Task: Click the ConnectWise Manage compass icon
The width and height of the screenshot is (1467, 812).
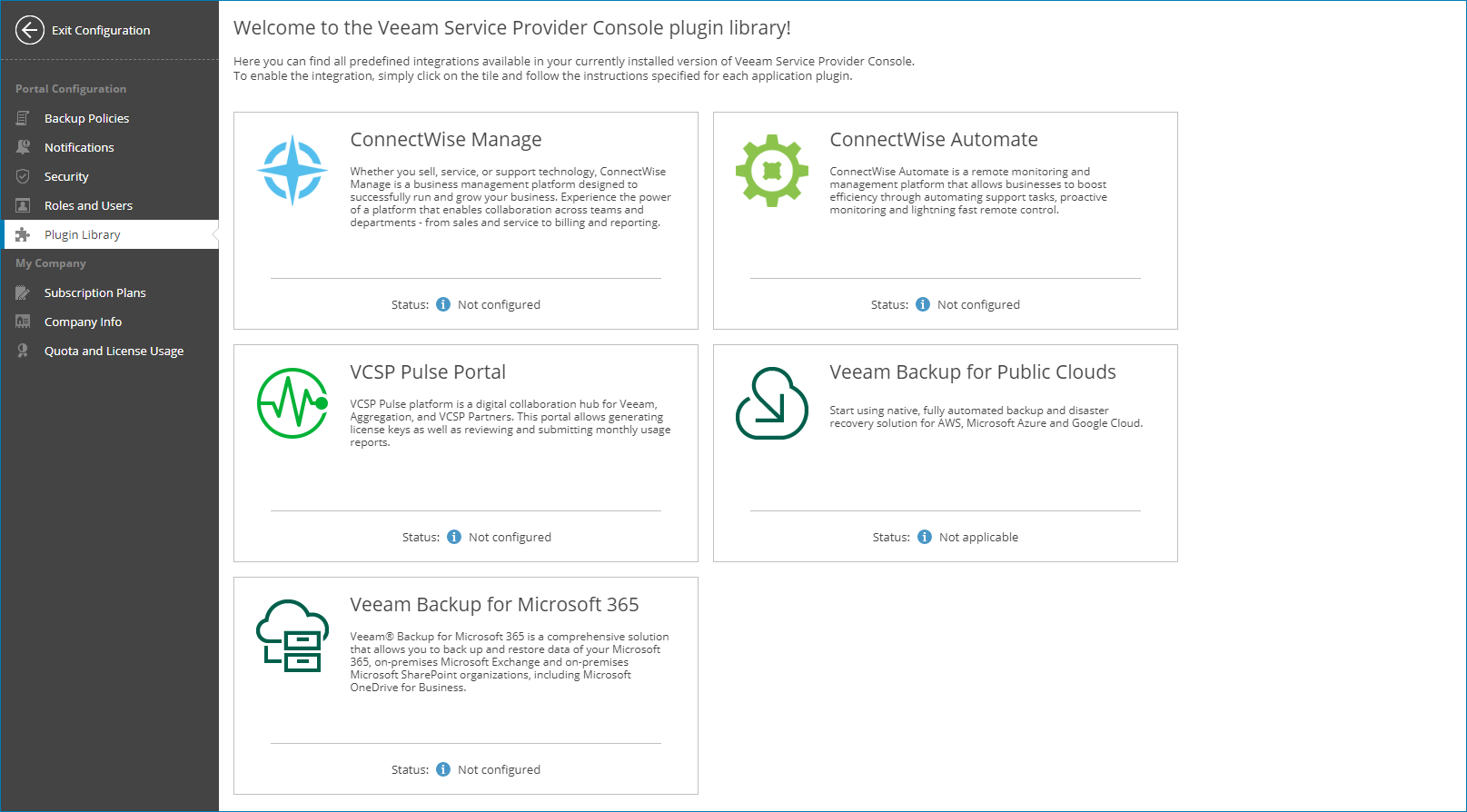Action: click(x=292, y=170)
